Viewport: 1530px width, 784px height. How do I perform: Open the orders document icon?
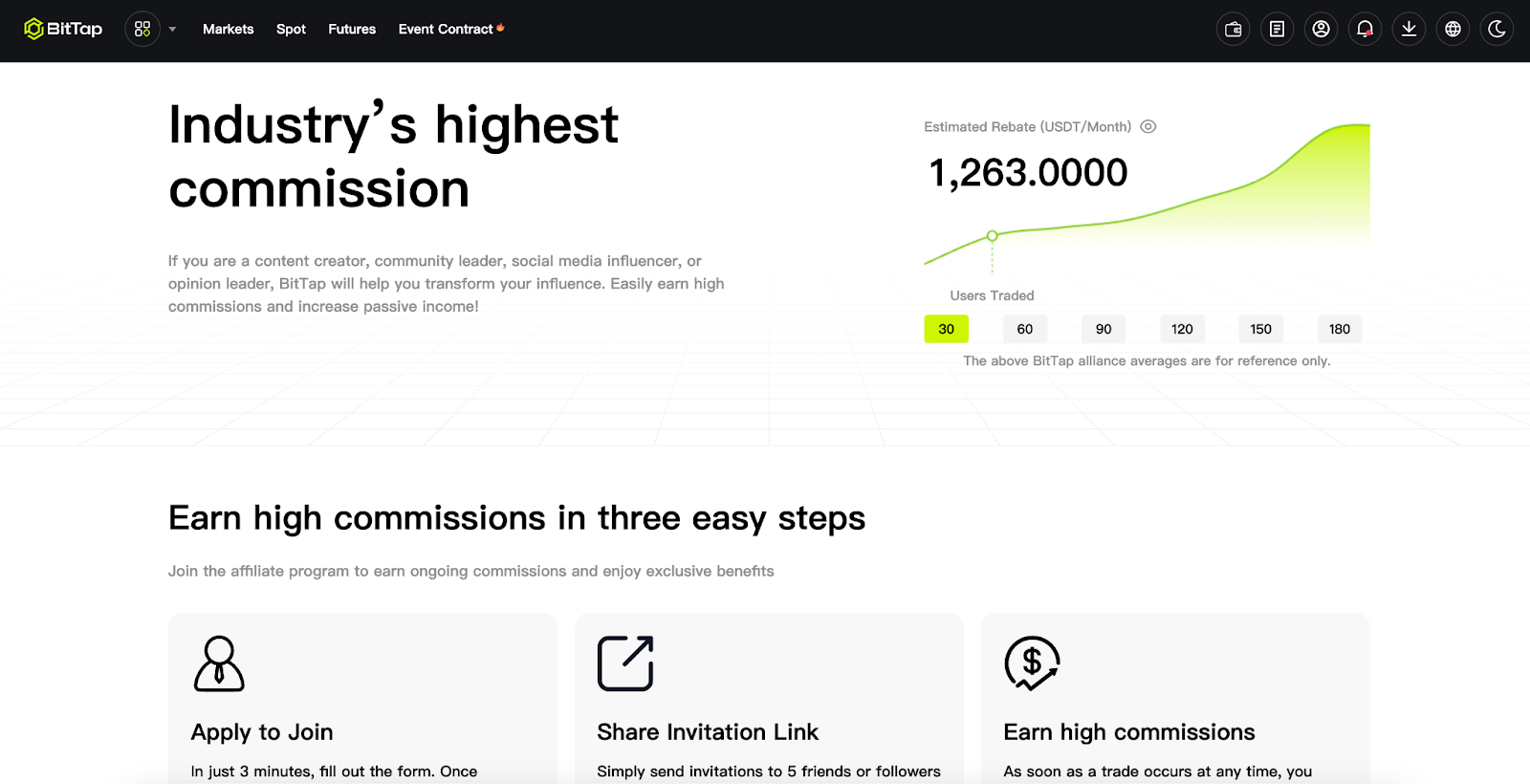1278,29
